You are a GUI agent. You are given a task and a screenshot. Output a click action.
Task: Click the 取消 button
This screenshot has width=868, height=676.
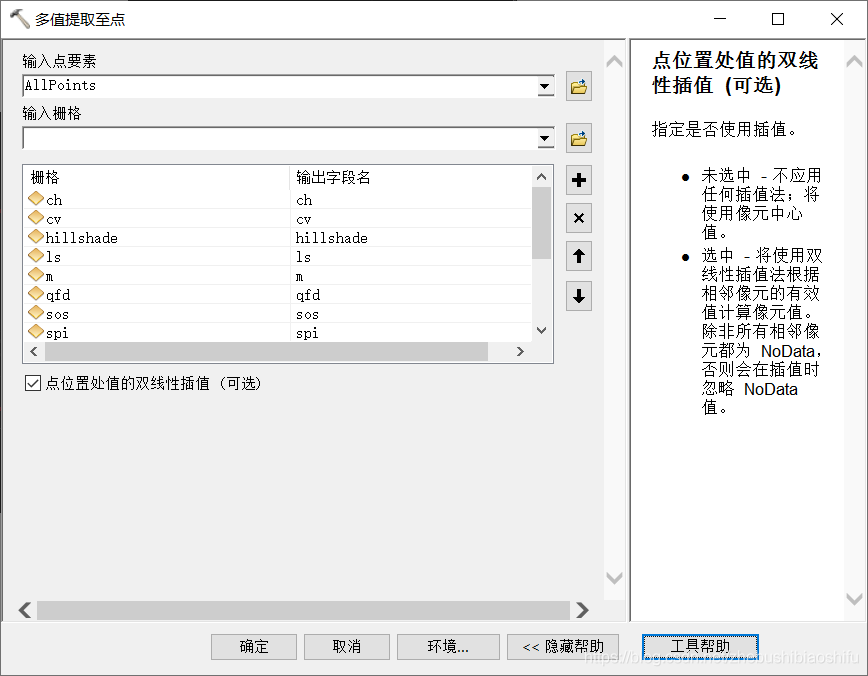347,647
